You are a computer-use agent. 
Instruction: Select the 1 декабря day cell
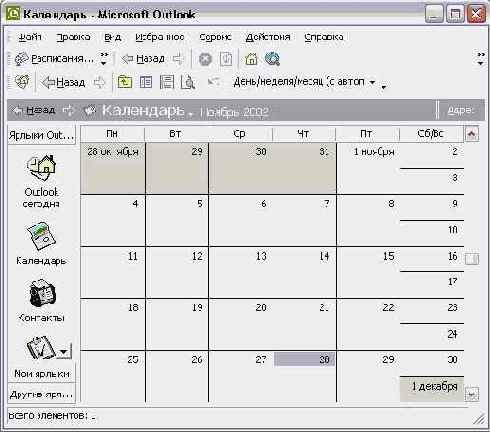point(432,389)
